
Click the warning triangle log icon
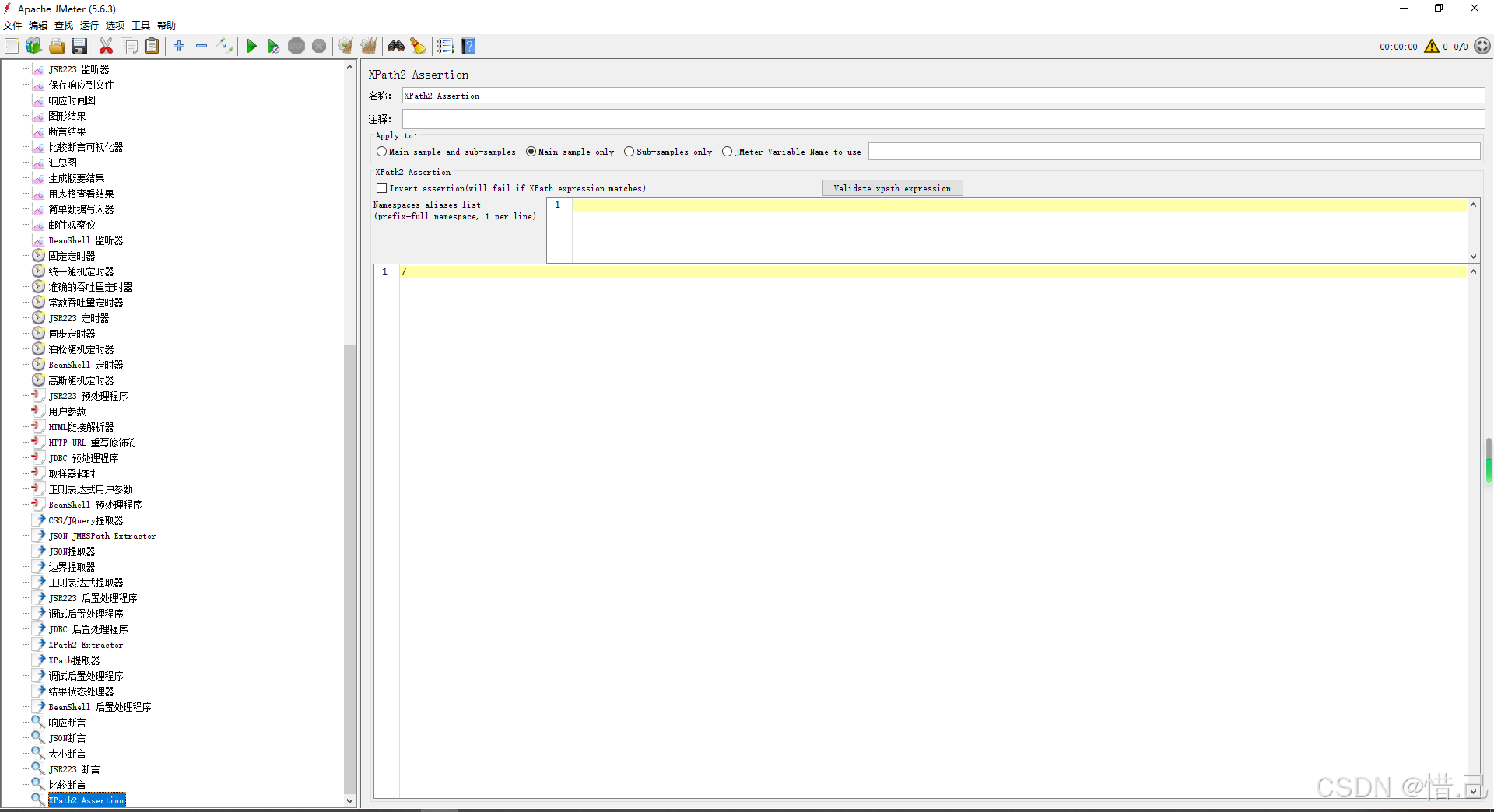click(1432, 47)
